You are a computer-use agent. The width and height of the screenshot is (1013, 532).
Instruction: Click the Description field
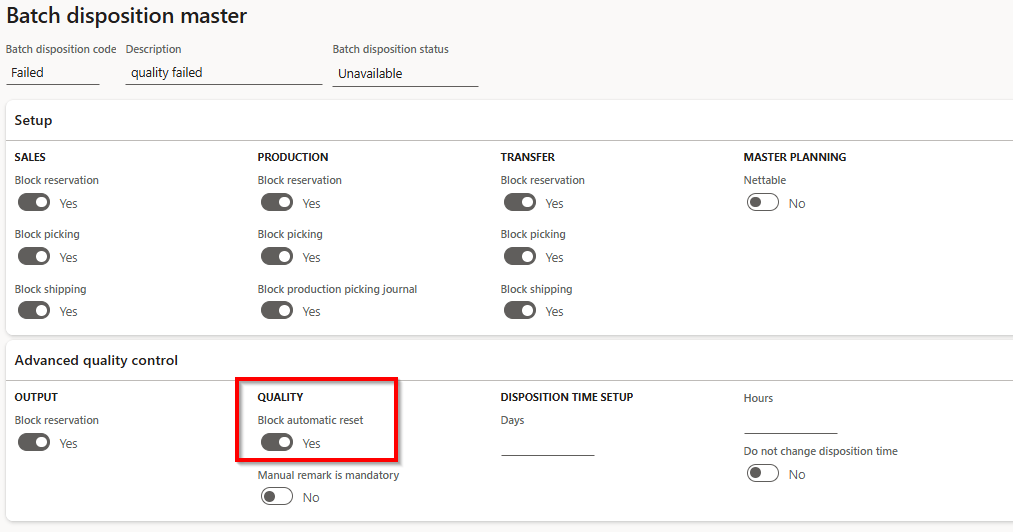tap(223, 73)
